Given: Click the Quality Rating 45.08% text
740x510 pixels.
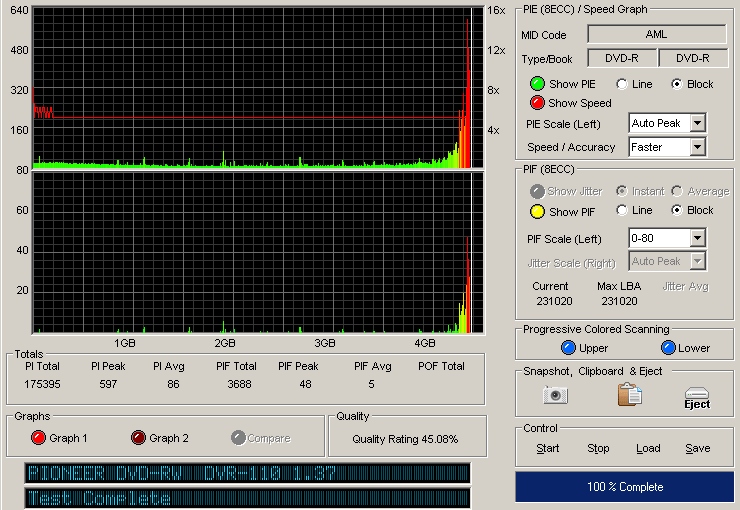Looking at the screenshot, I should click(405, 439).
